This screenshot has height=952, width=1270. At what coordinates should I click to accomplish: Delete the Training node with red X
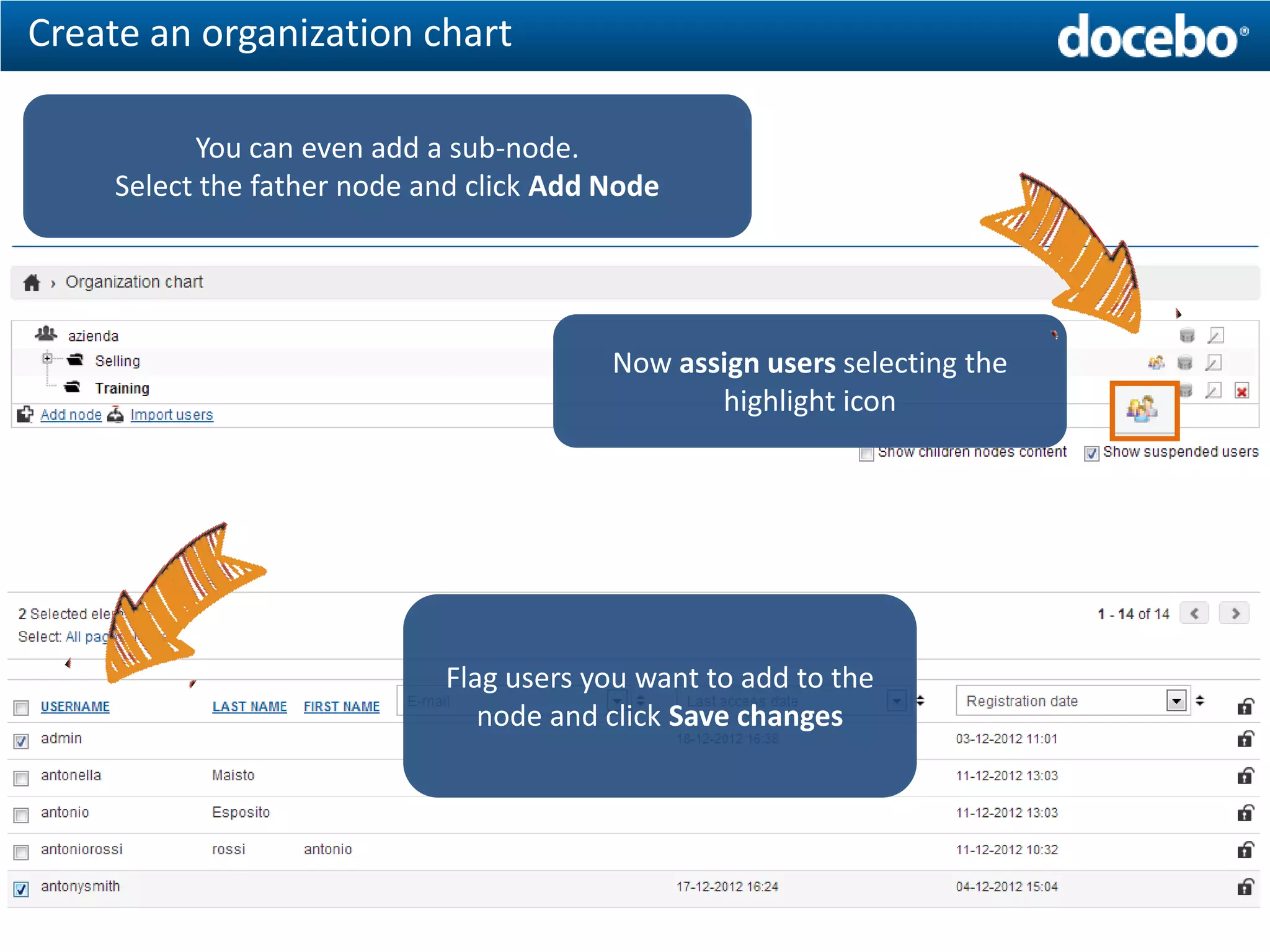tap(1241, 391)
